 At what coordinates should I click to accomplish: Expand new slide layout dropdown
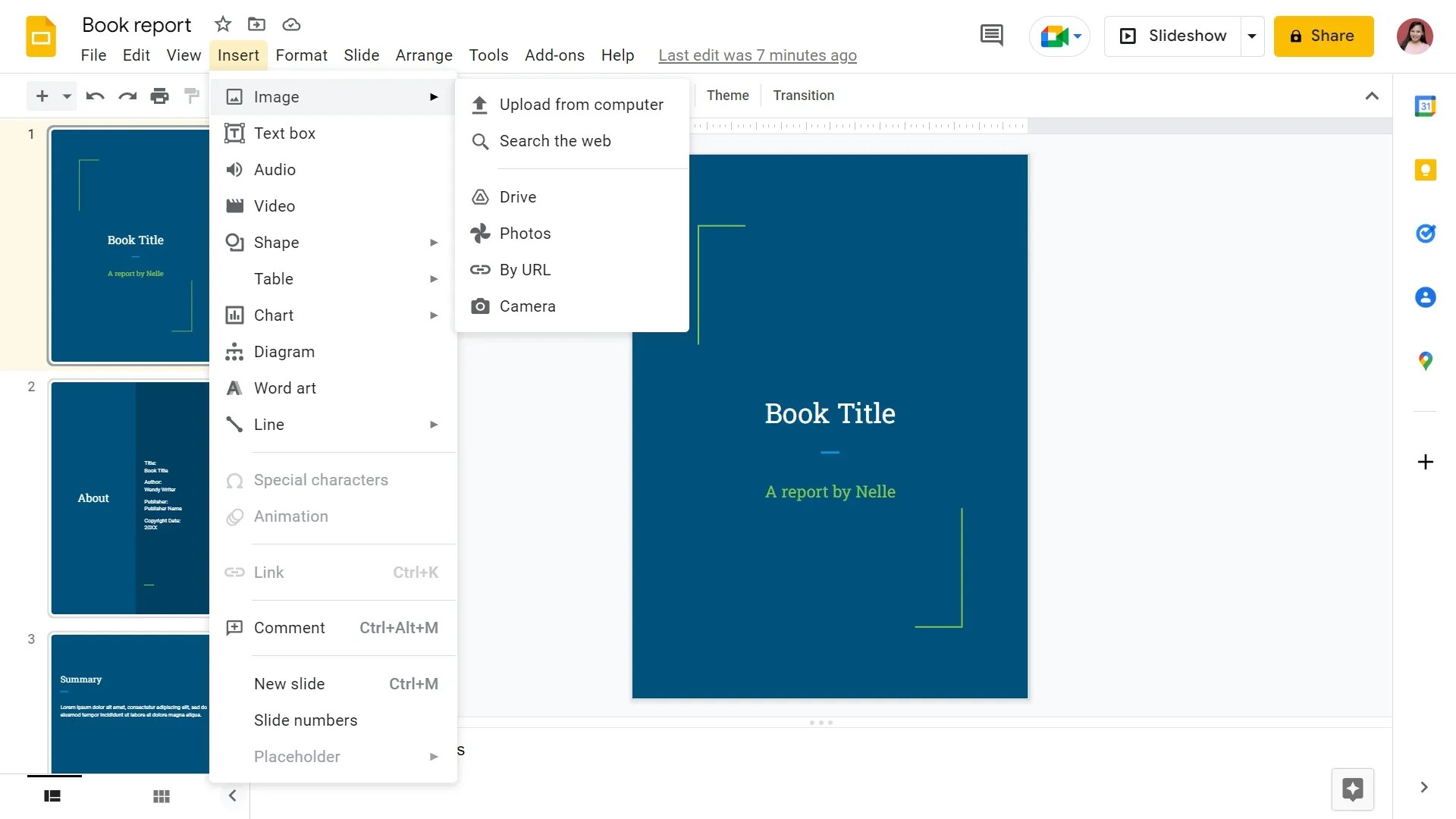coord(67,96)
